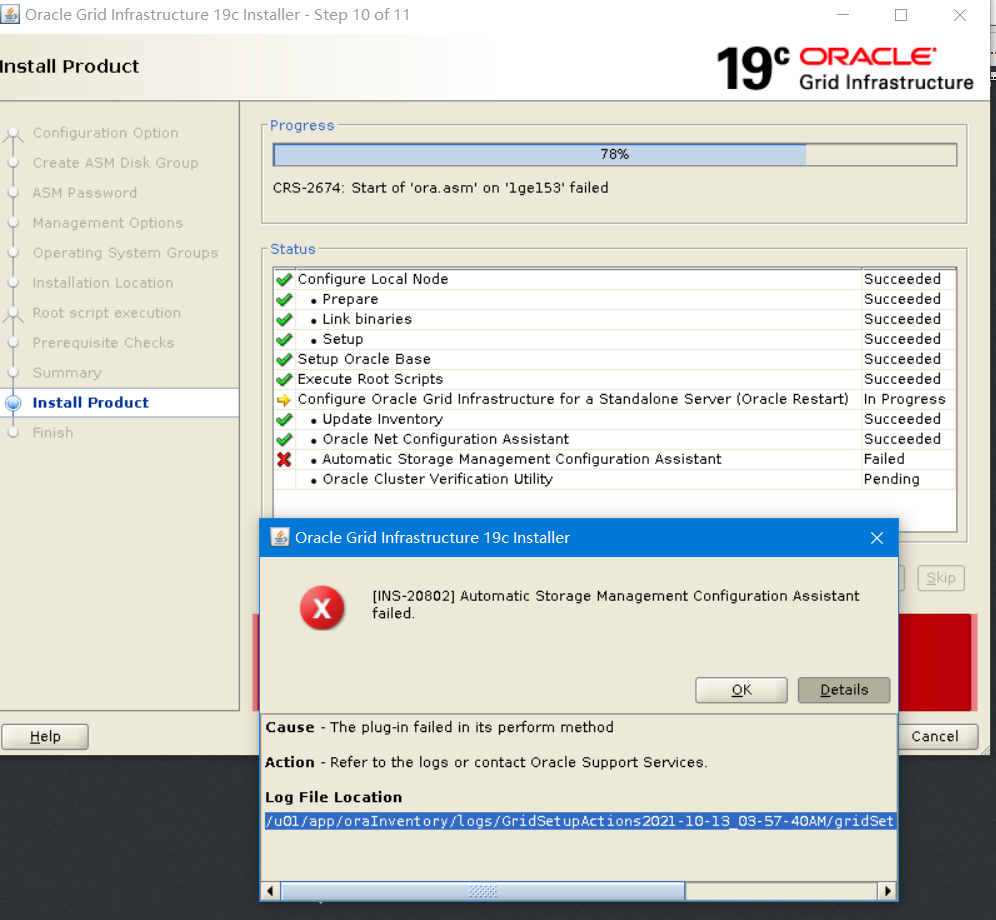The height and width of the screenshot is (920, 996).
Task: Click green checkmark beside Oracle Net Configuration Assistant
Action: (284, 439)
